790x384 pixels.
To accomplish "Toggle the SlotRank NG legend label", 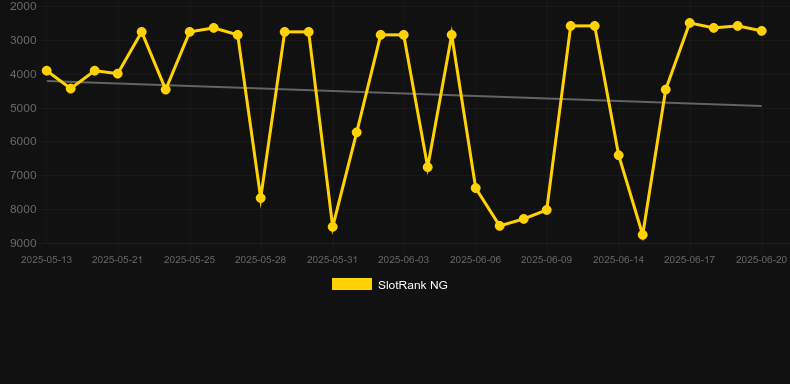I will 413,285.
